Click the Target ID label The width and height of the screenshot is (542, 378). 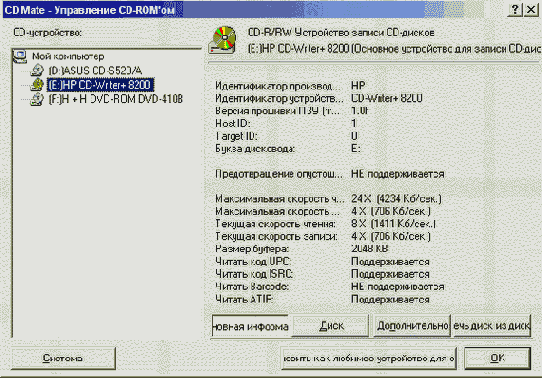(x=236, y=136)
